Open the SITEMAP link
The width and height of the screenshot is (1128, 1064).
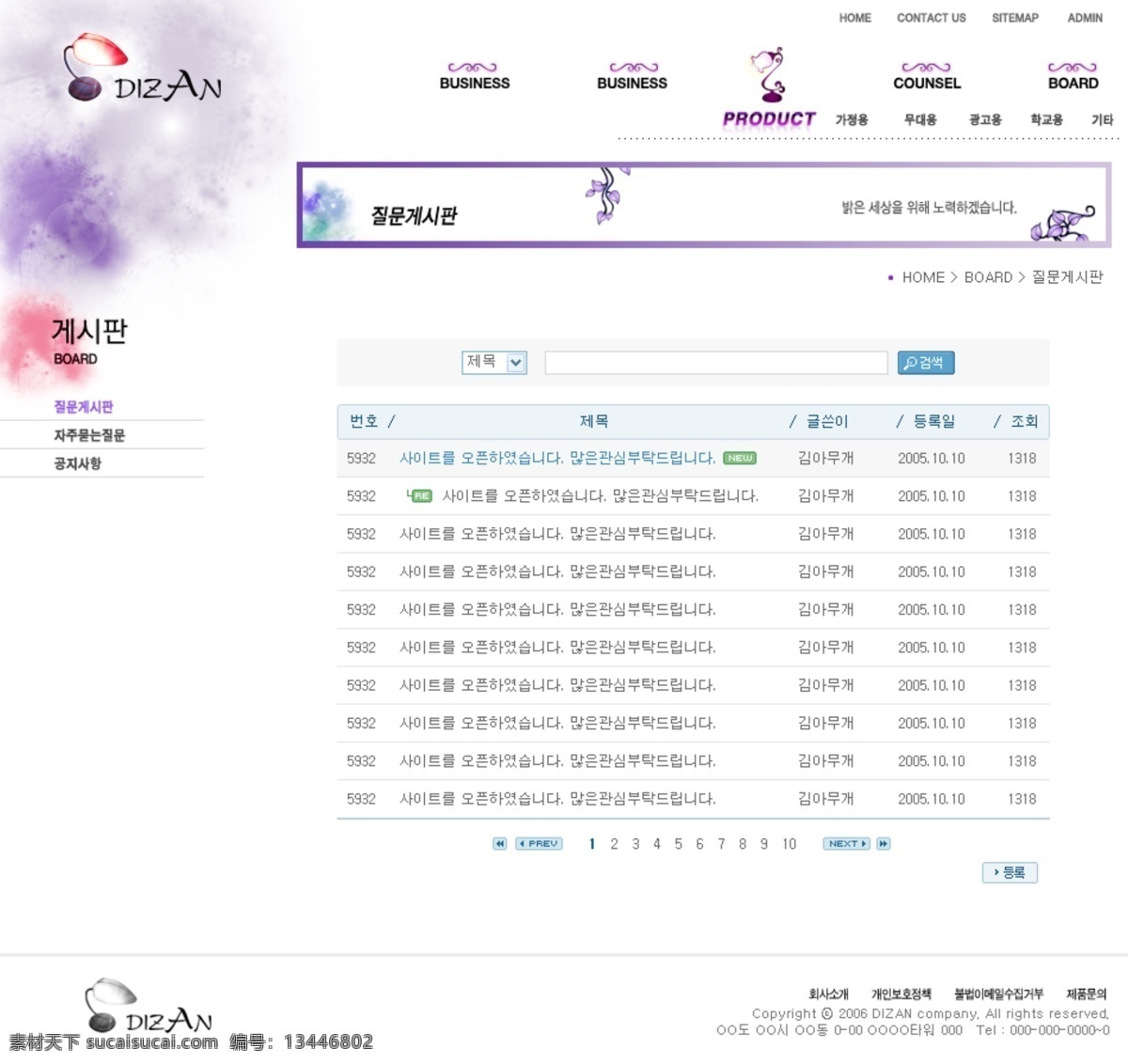[x=1015, y=18]
